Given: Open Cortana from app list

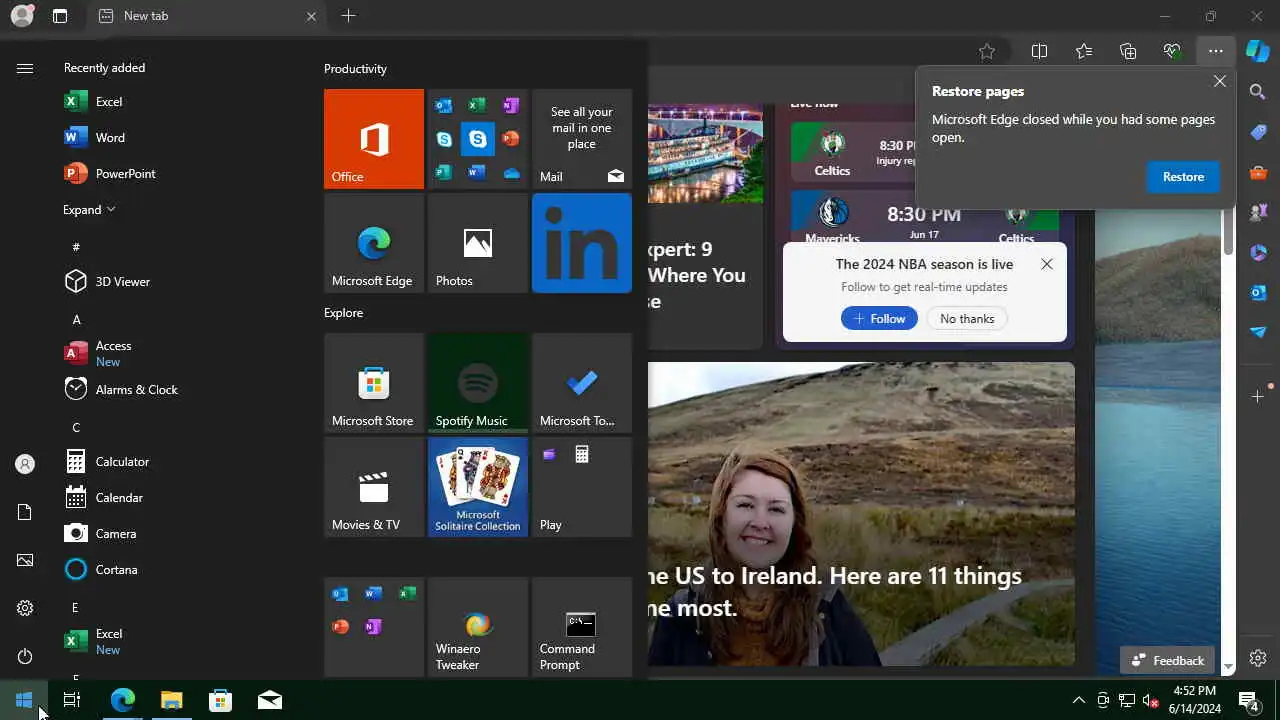Looking at the screenshot, I should pyautogui.click(x=180, y=569).
